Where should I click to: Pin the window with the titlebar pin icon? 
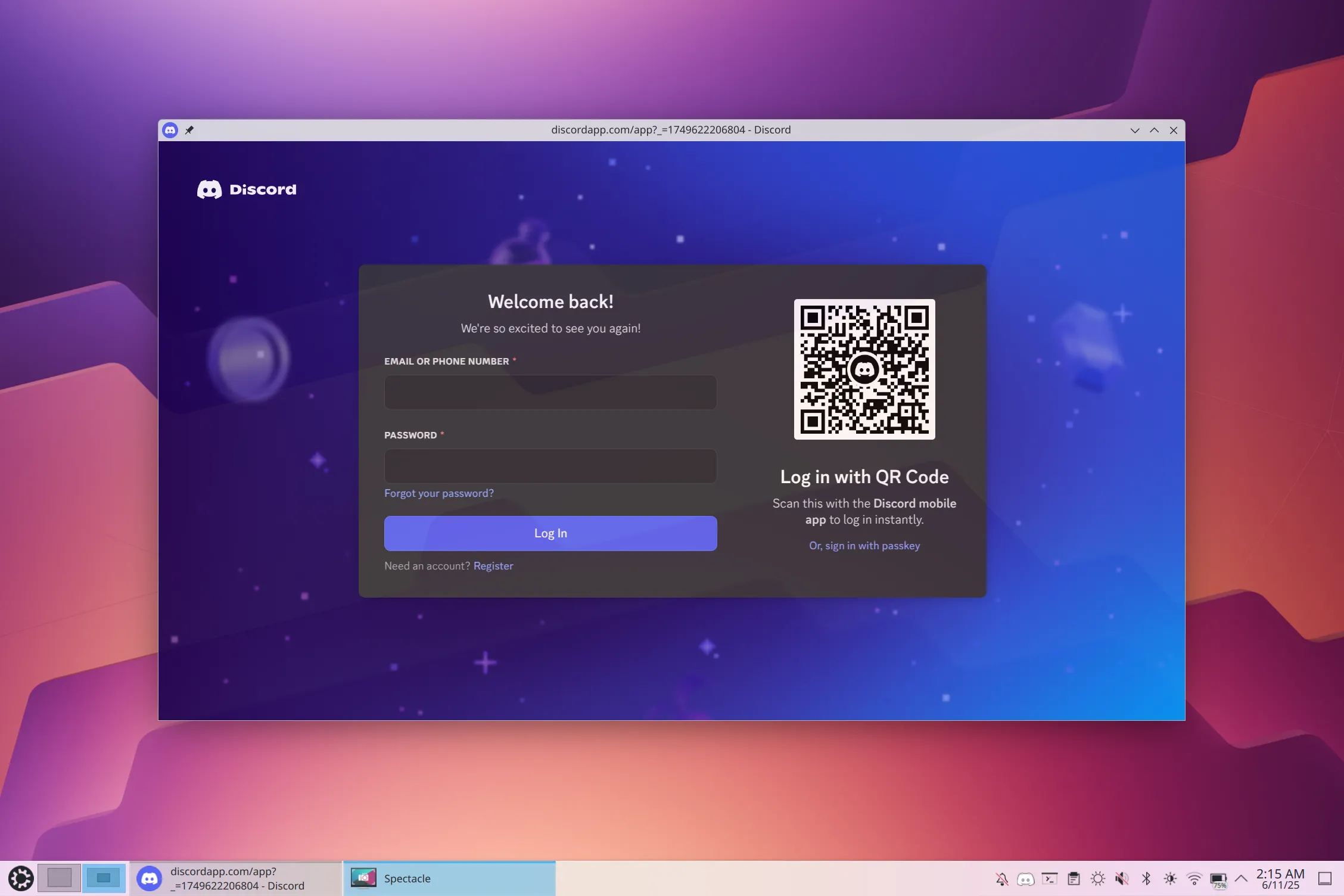(189, 130)
